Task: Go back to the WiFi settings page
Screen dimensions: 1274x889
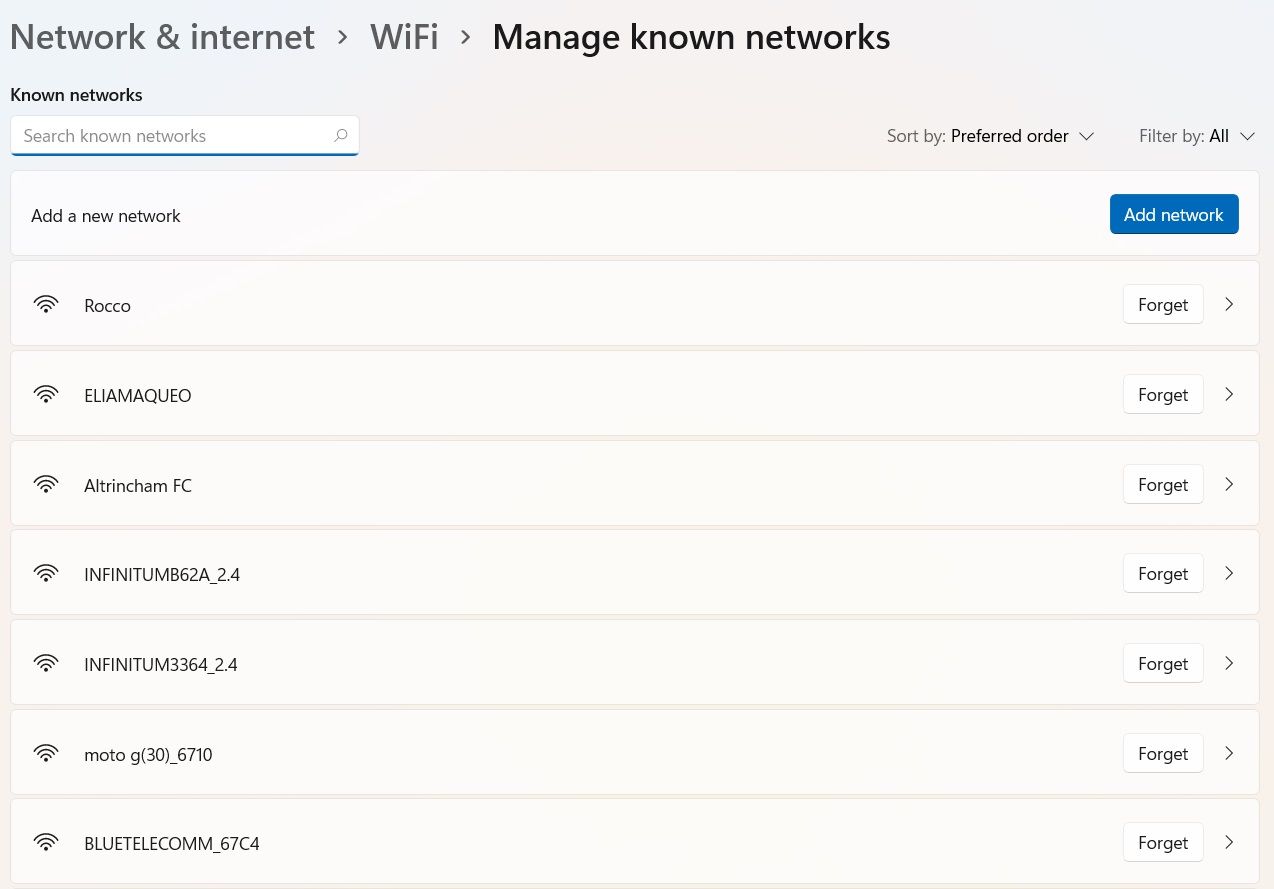Action: [x=404, y=36]
